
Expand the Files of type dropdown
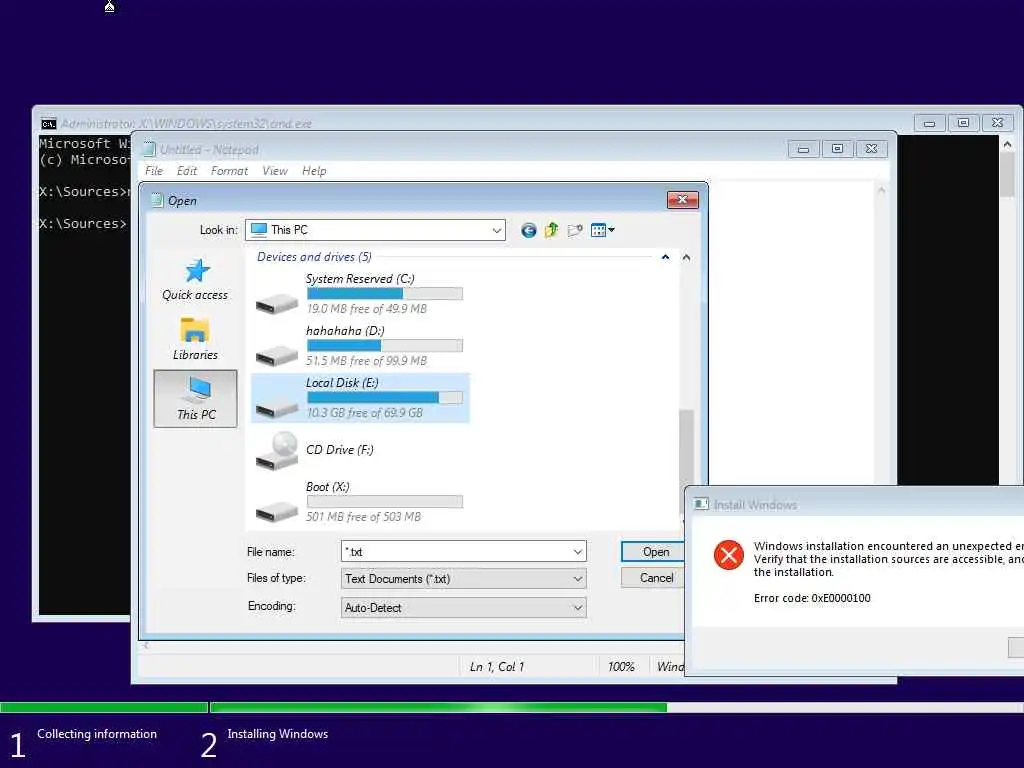coord(577,579)
